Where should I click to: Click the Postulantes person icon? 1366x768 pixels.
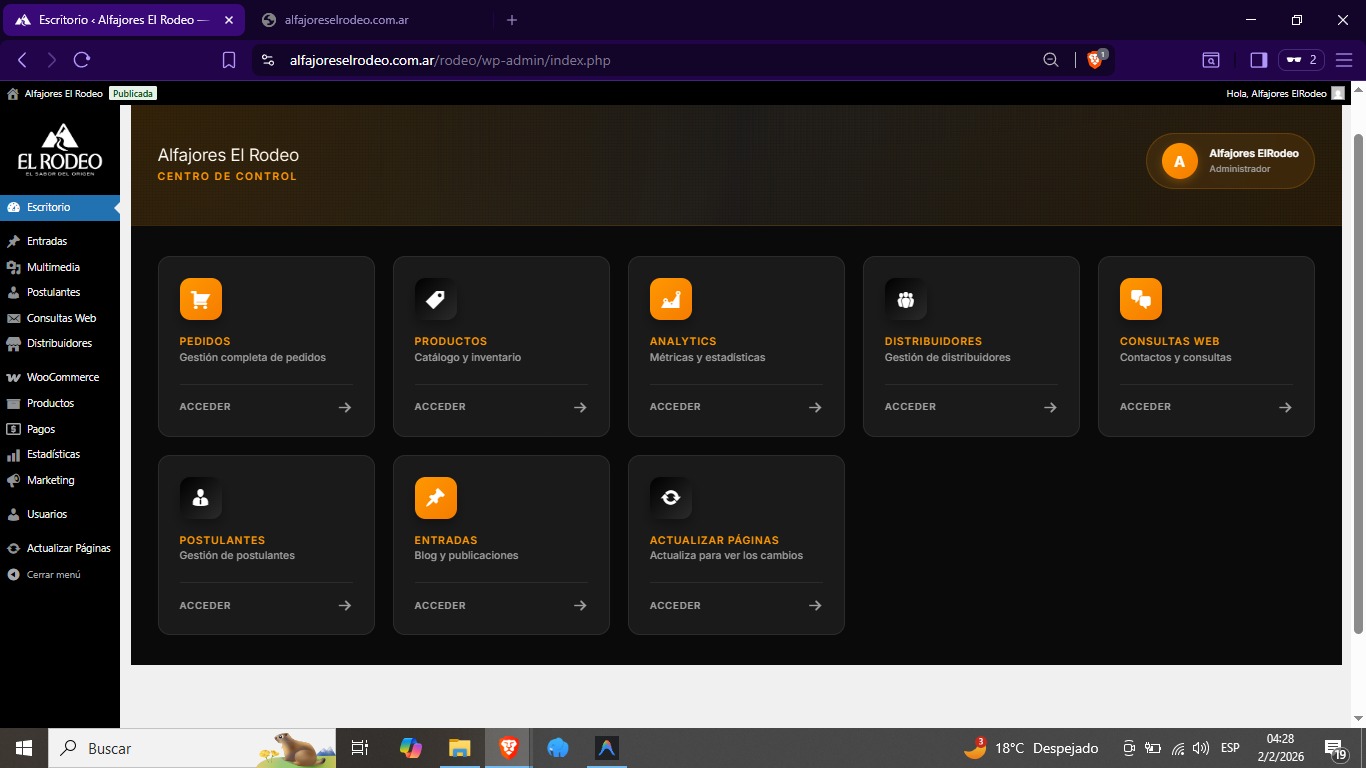[x=200, y=498]
